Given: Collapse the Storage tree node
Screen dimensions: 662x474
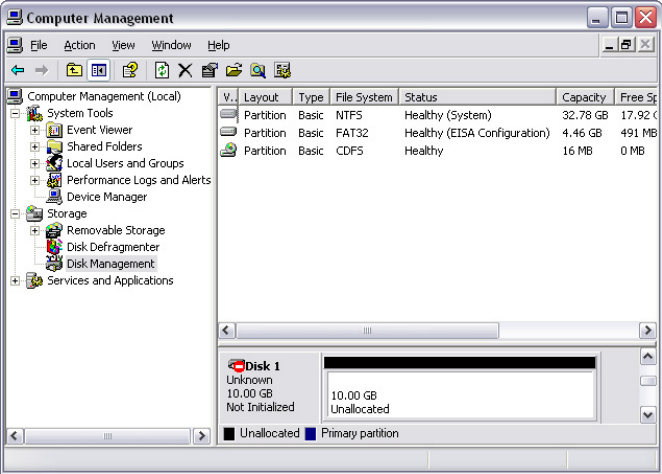Looking at the screenshot, I should coord(15,214).
